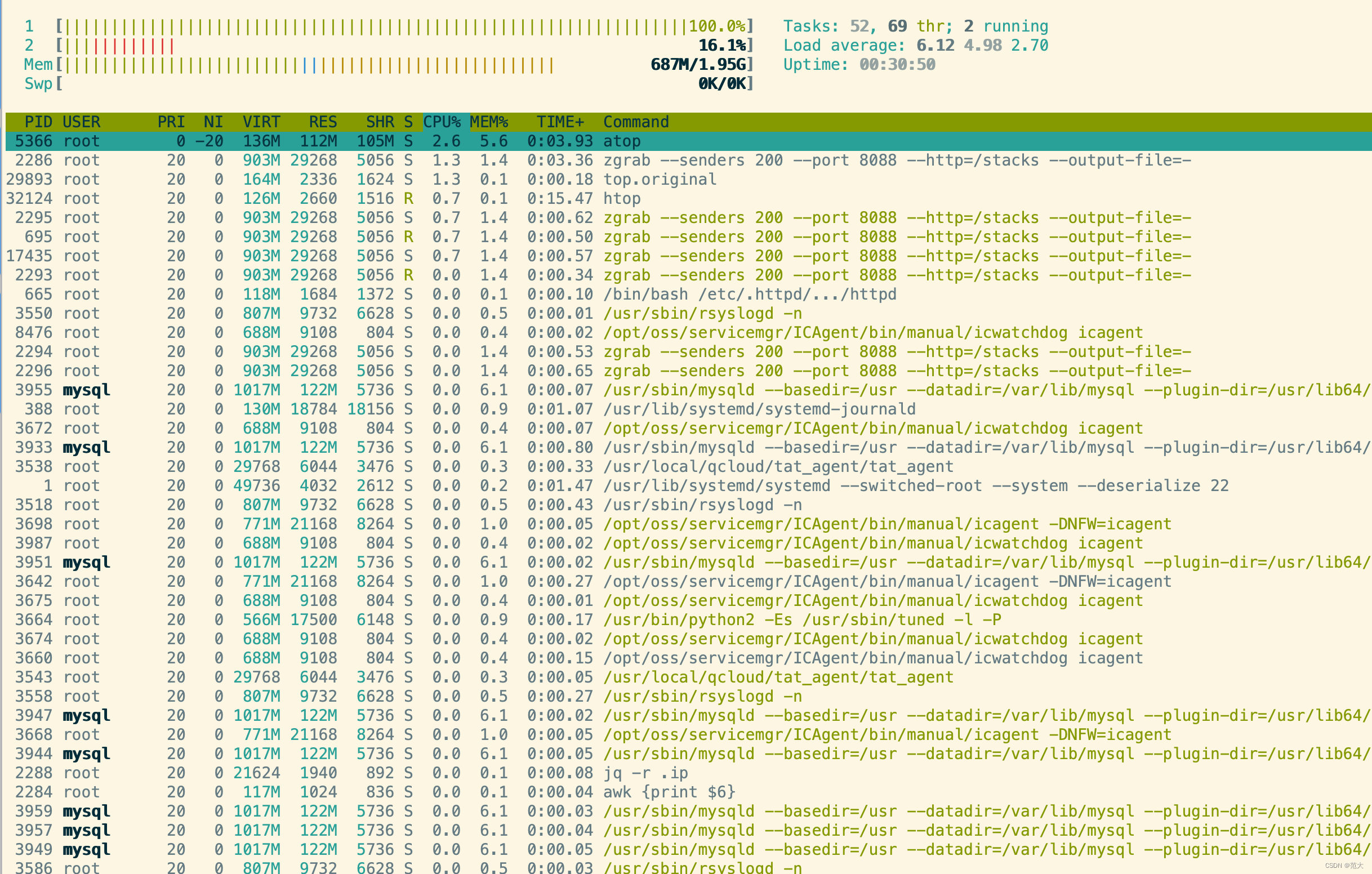Click the 687M/1.95G memory value
The width and height of the screenshot is (1372, 874).
[698, 64]
